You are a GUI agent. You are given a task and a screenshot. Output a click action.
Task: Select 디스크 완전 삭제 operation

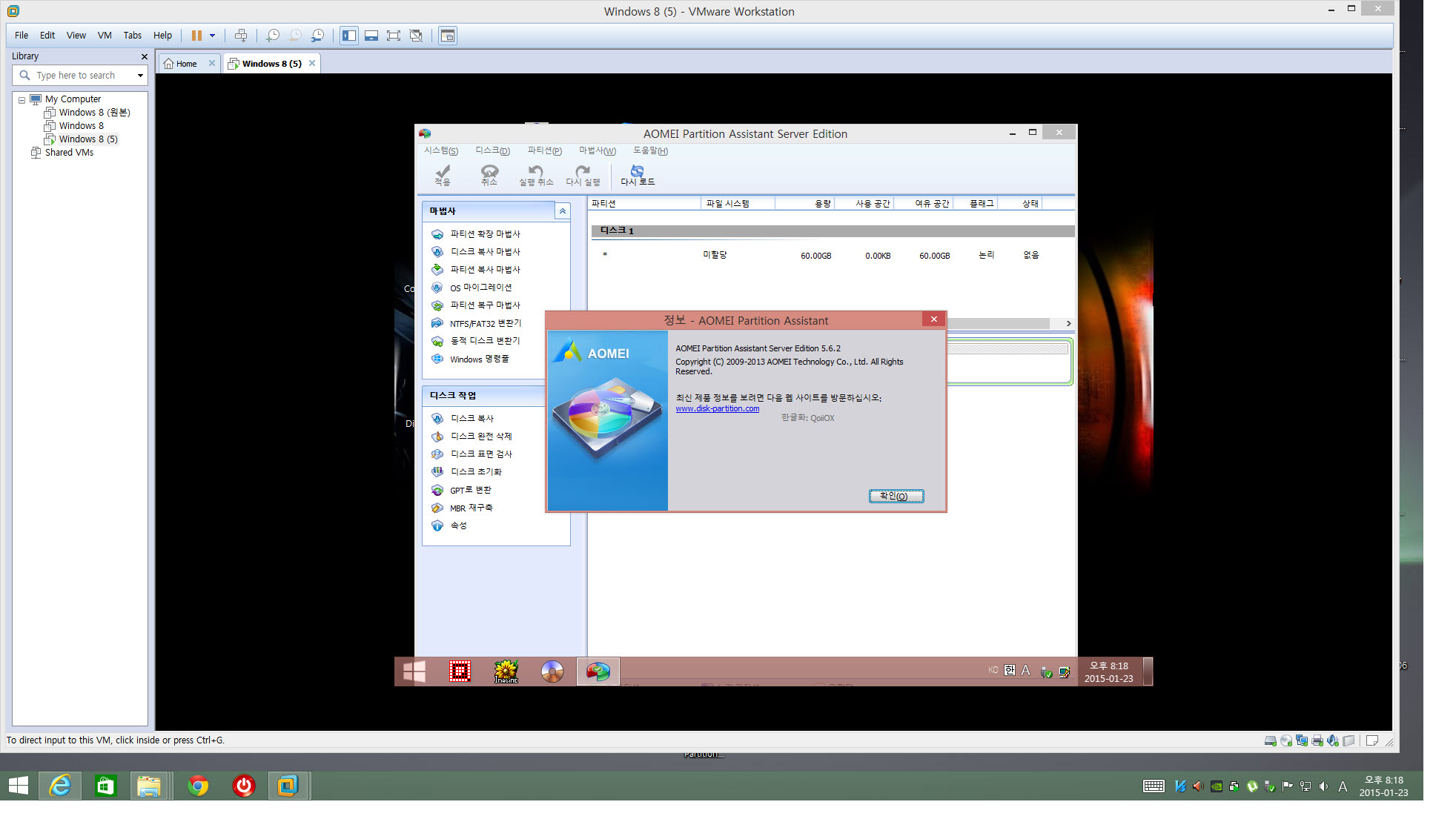480,437
